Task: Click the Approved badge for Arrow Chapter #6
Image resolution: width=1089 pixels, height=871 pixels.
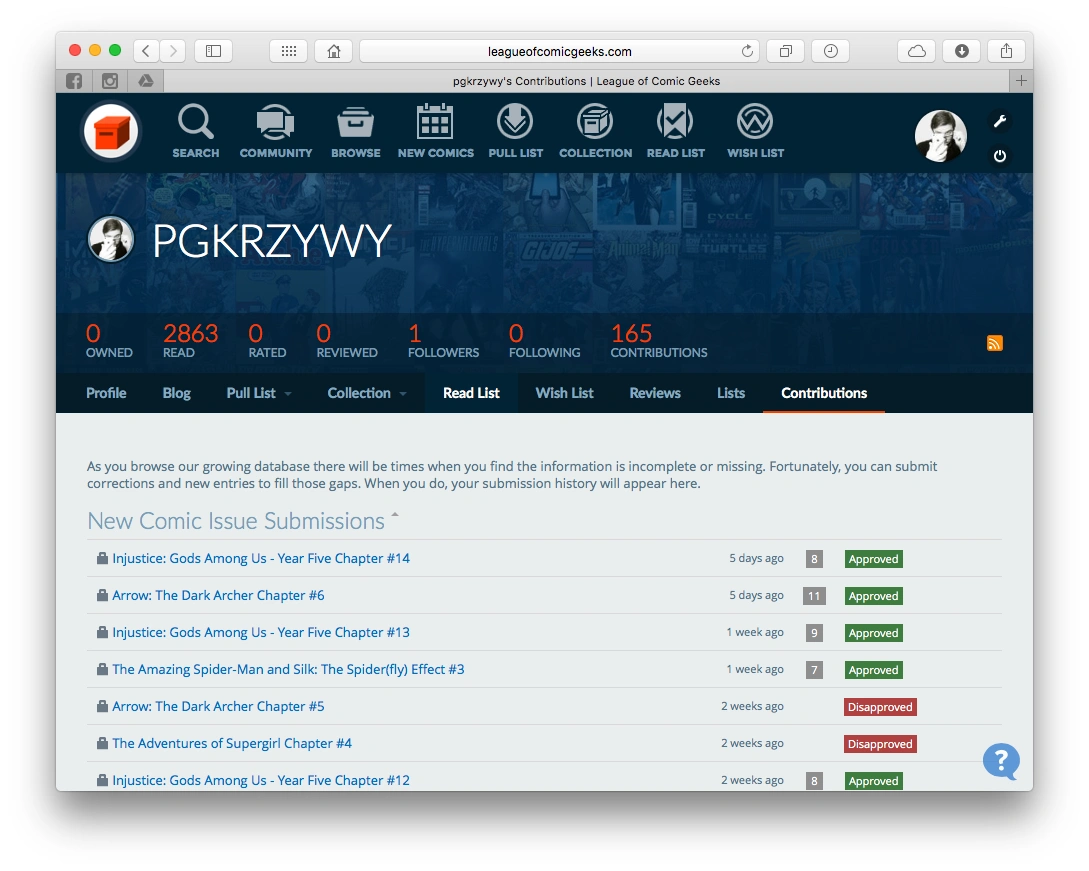Action: (x=874, y=596)
